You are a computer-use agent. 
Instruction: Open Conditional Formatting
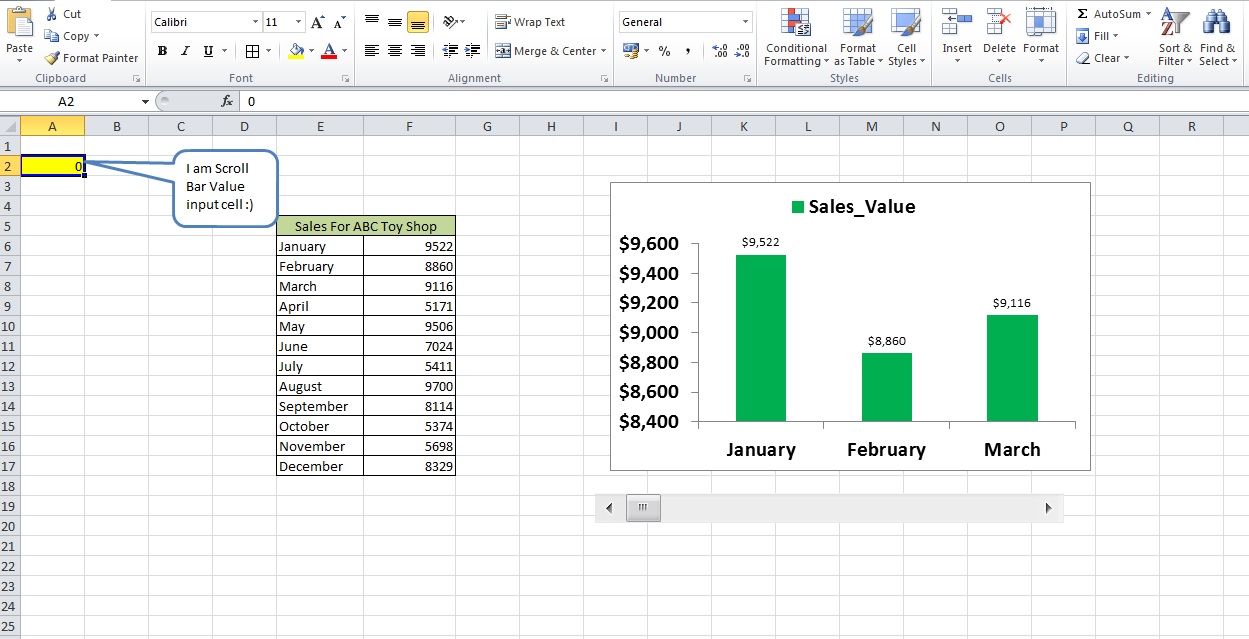click(x=795, y=38)
